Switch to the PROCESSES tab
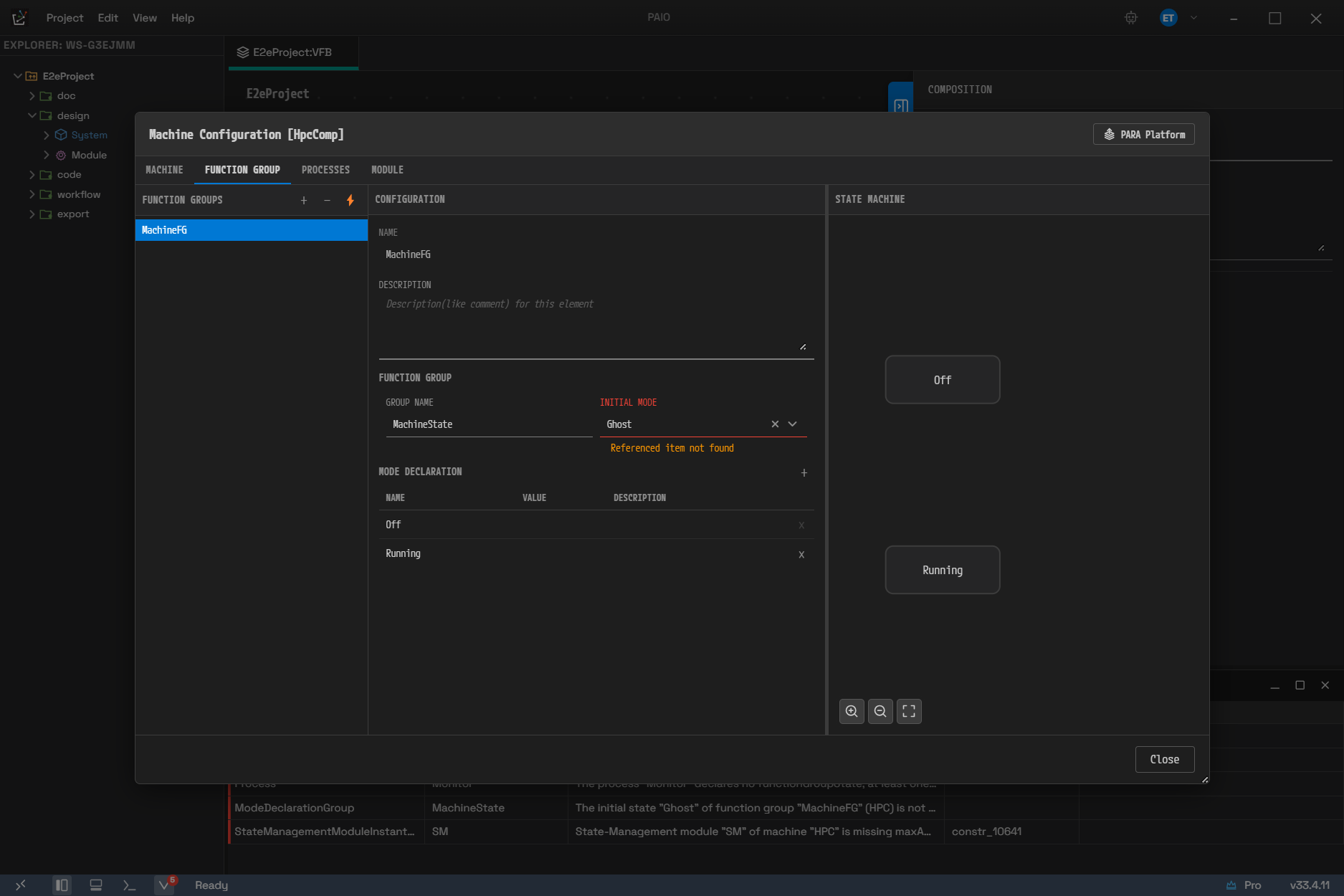This screenshot has height=896, width=1344. (x=325, y=170)
